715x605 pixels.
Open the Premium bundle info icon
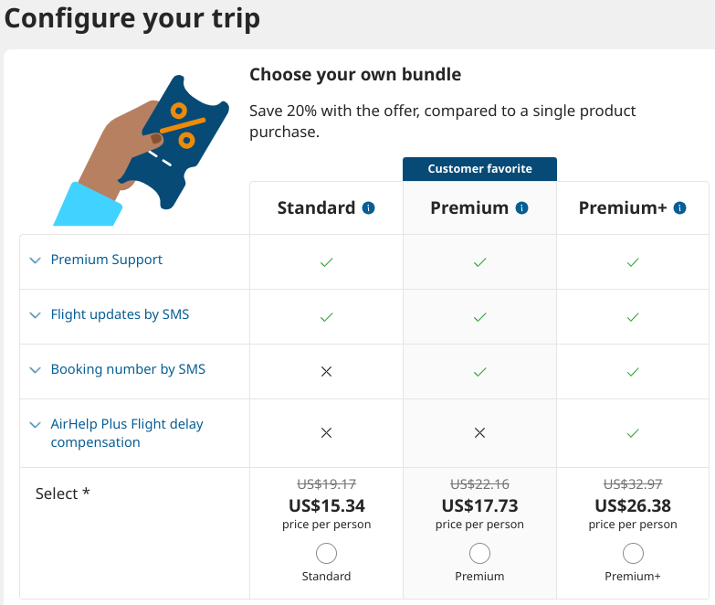pyautogui.click(x=522, y=208)
